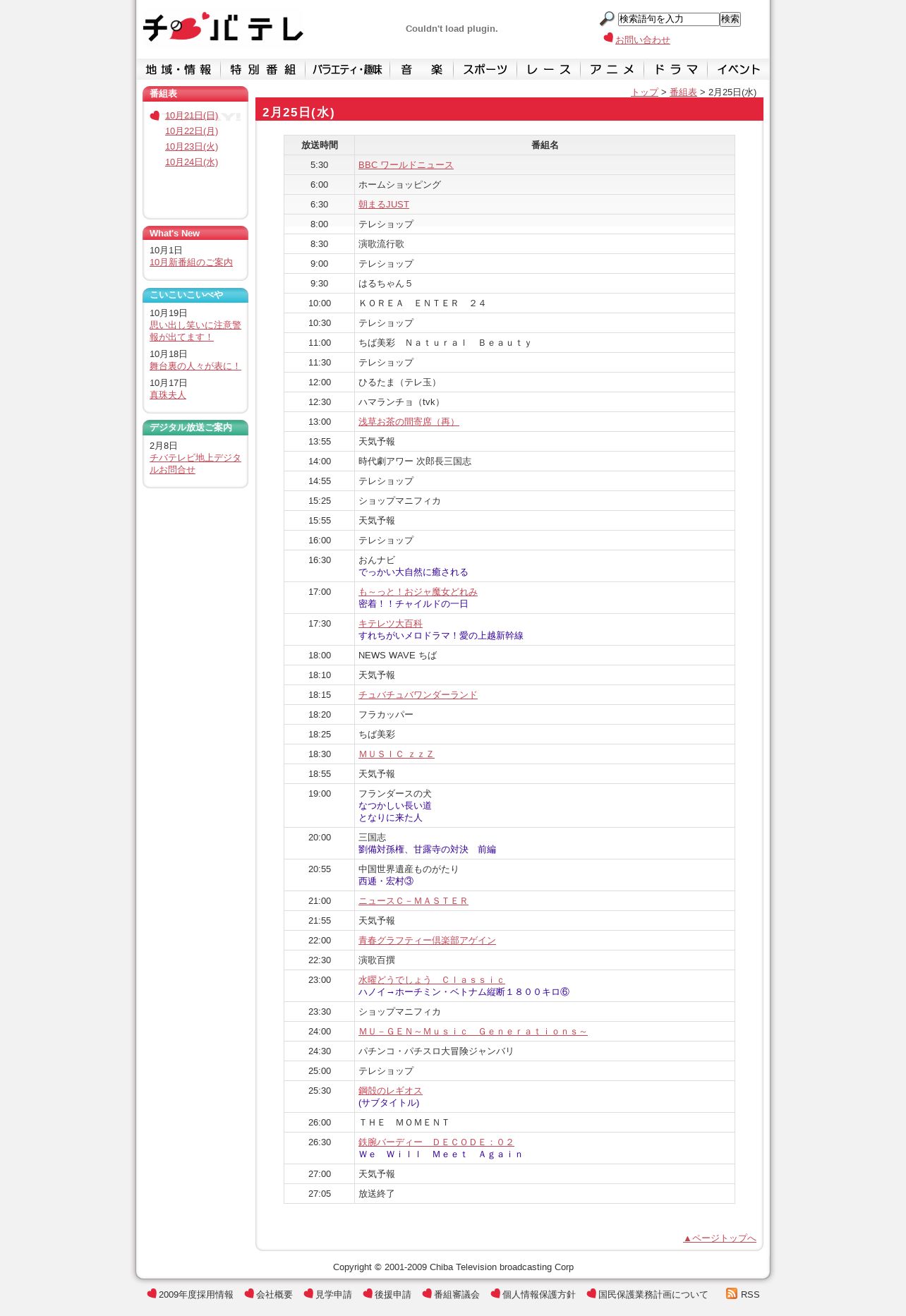The width and height of the screenshot is (906, 1316).
Task: Select schedule for 10月23日(火)
Action: (x=191, y=147)
